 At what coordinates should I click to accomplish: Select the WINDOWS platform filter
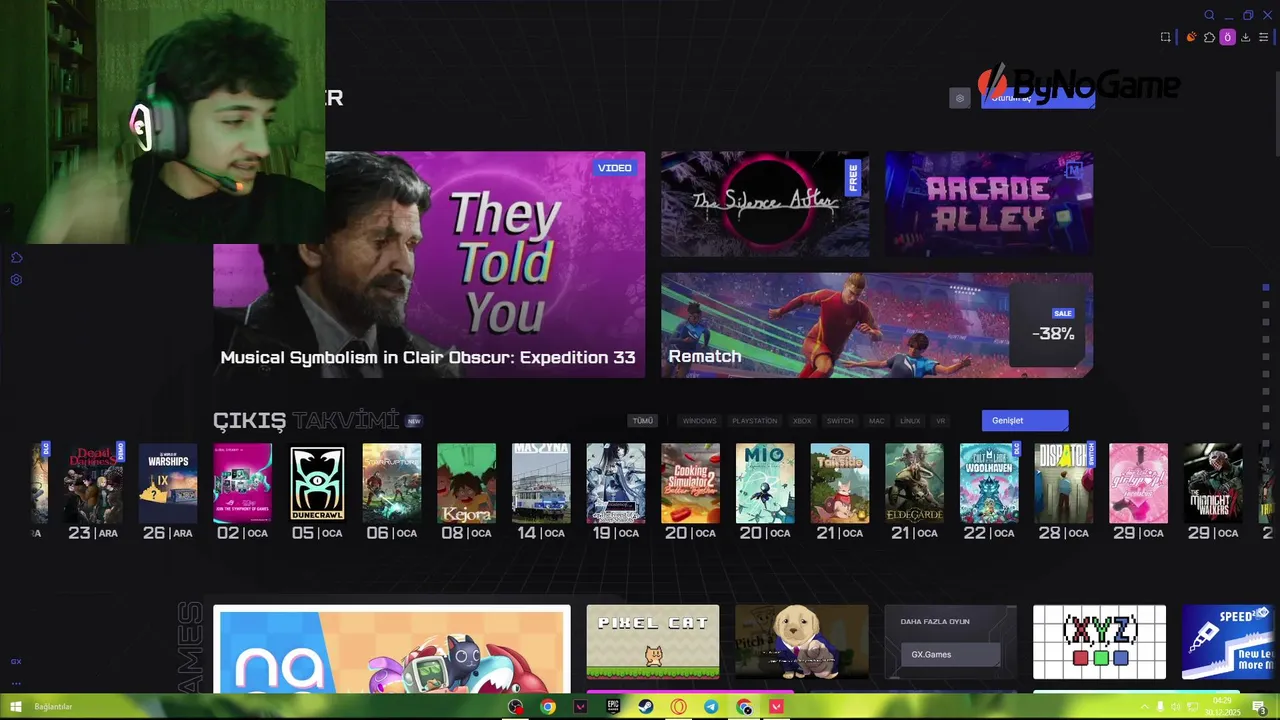point(699,421)
